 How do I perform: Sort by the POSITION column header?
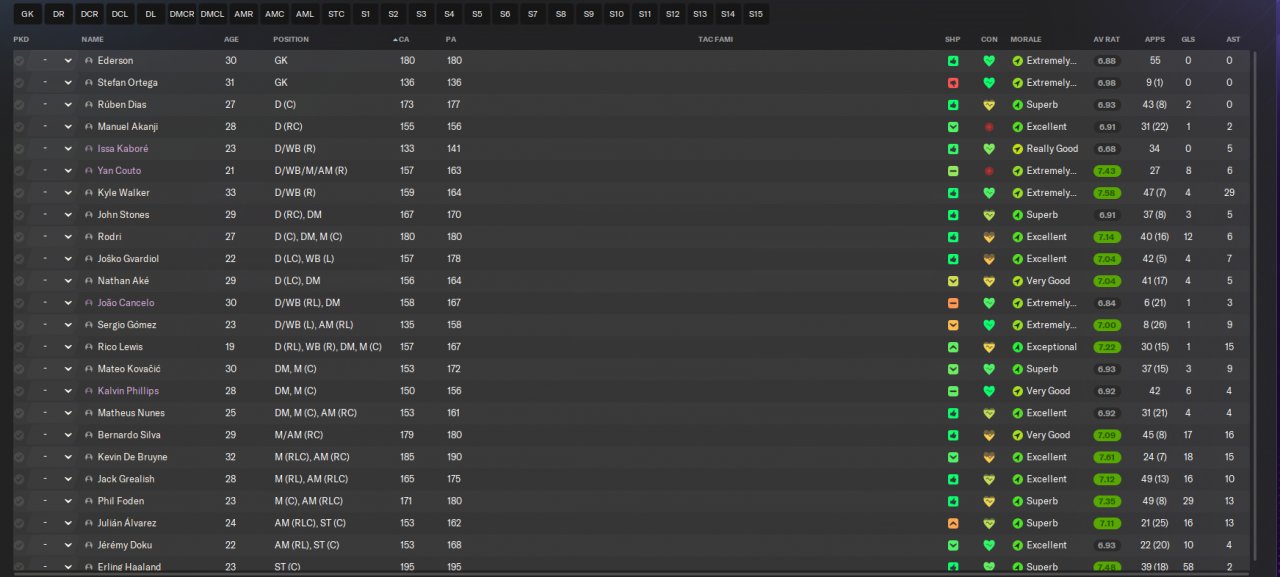(291, 39)
